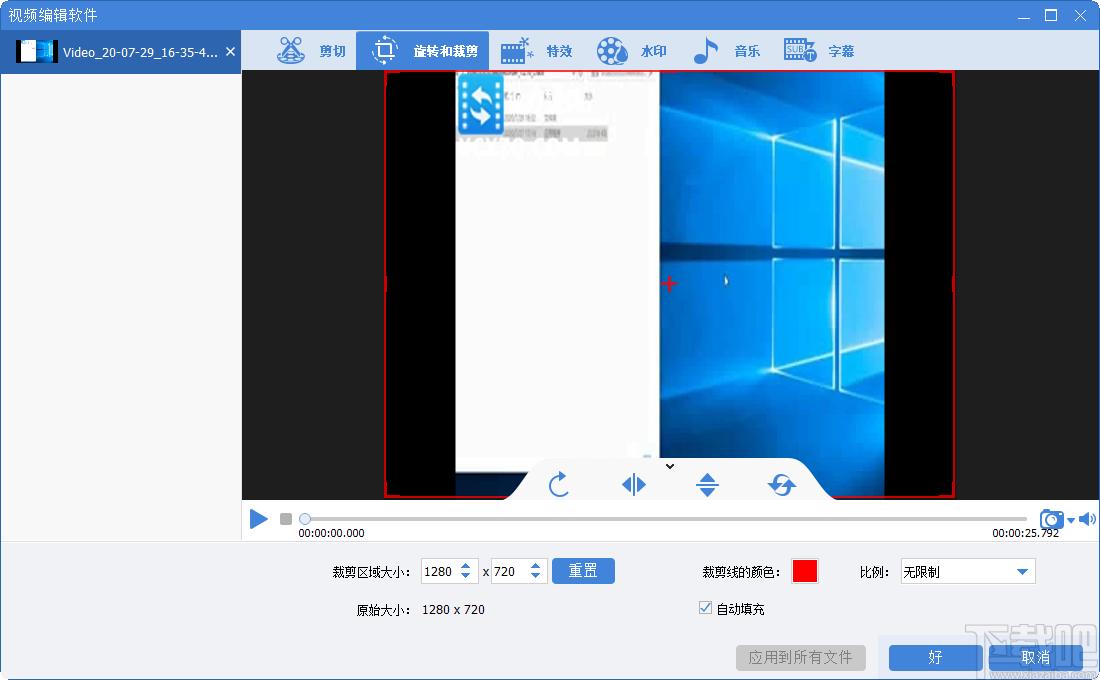Increase crop height with up arrow
The width and height of the screenshot is (1100, 680).
tap(535, 566)
